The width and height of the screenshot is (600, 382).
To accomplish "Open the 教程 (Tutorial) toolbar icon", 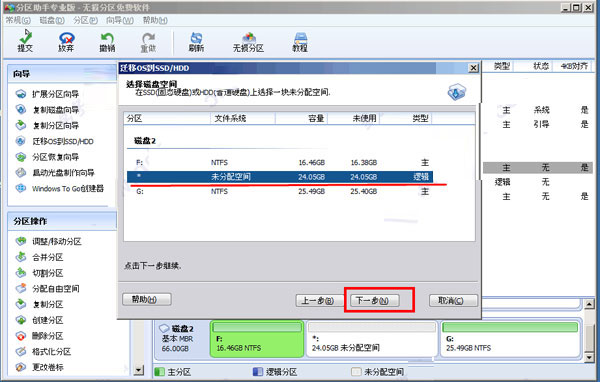I will (300, 42).
